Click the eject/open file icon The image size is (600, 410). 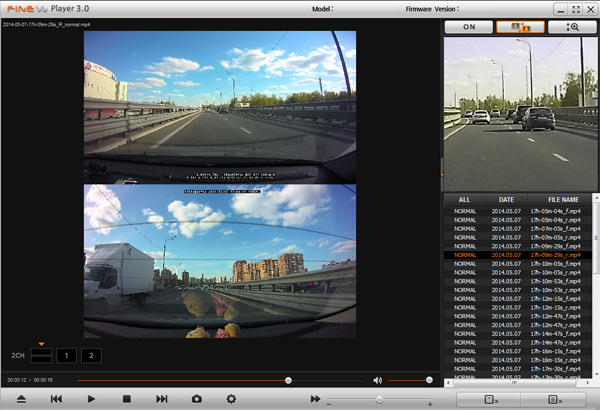point(21,399)
